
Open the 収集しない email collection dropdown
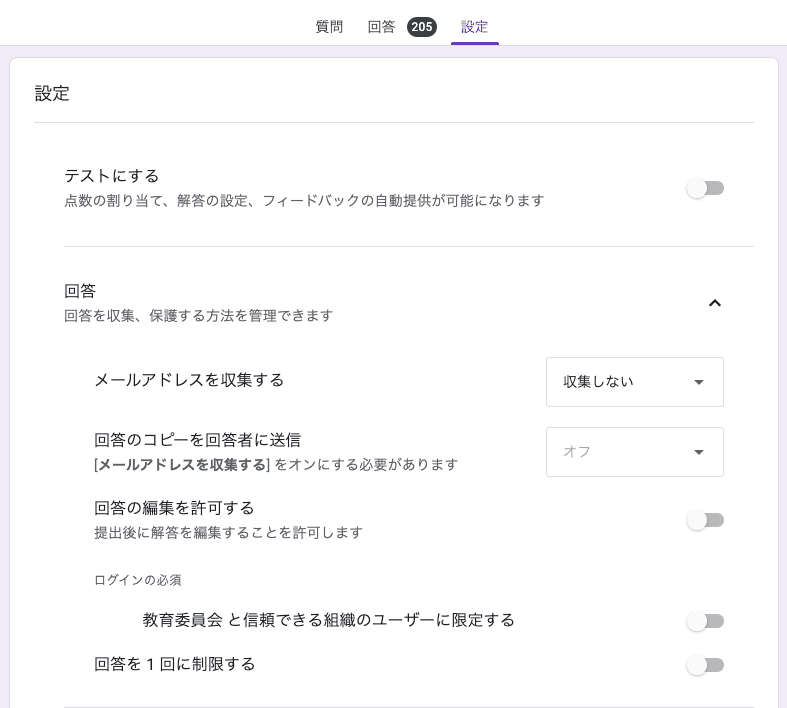[634, 382]
